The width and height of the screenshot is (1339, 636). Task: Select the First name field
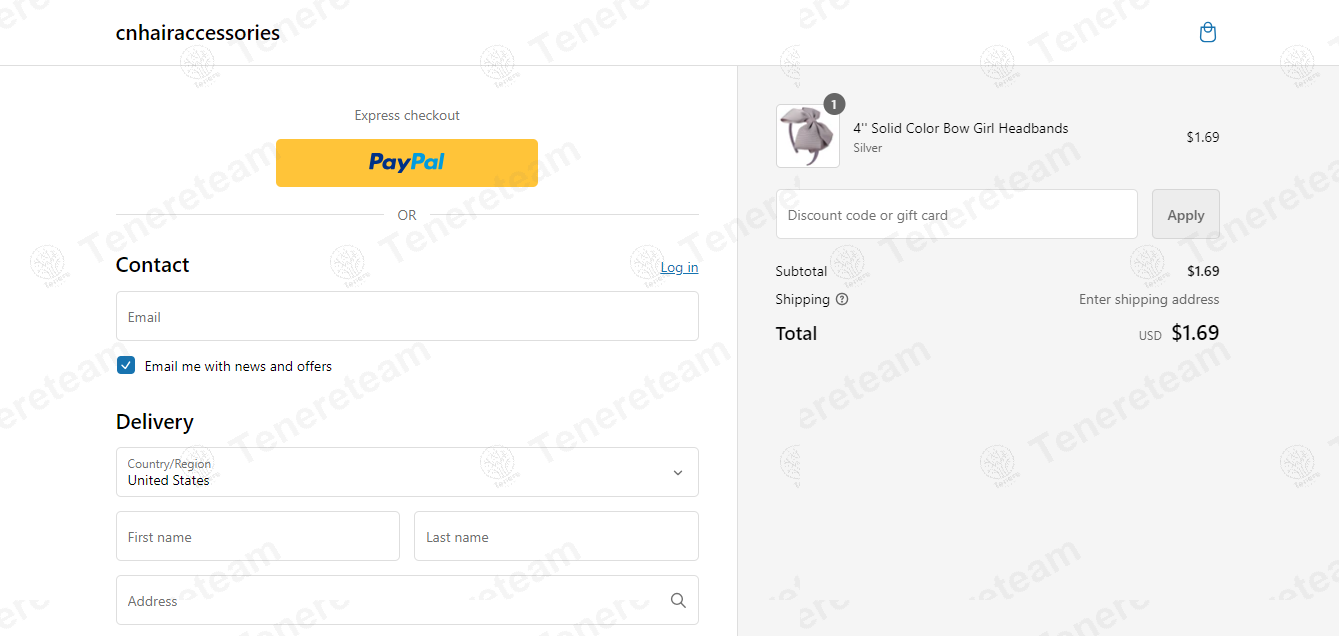tap(258, 536)
